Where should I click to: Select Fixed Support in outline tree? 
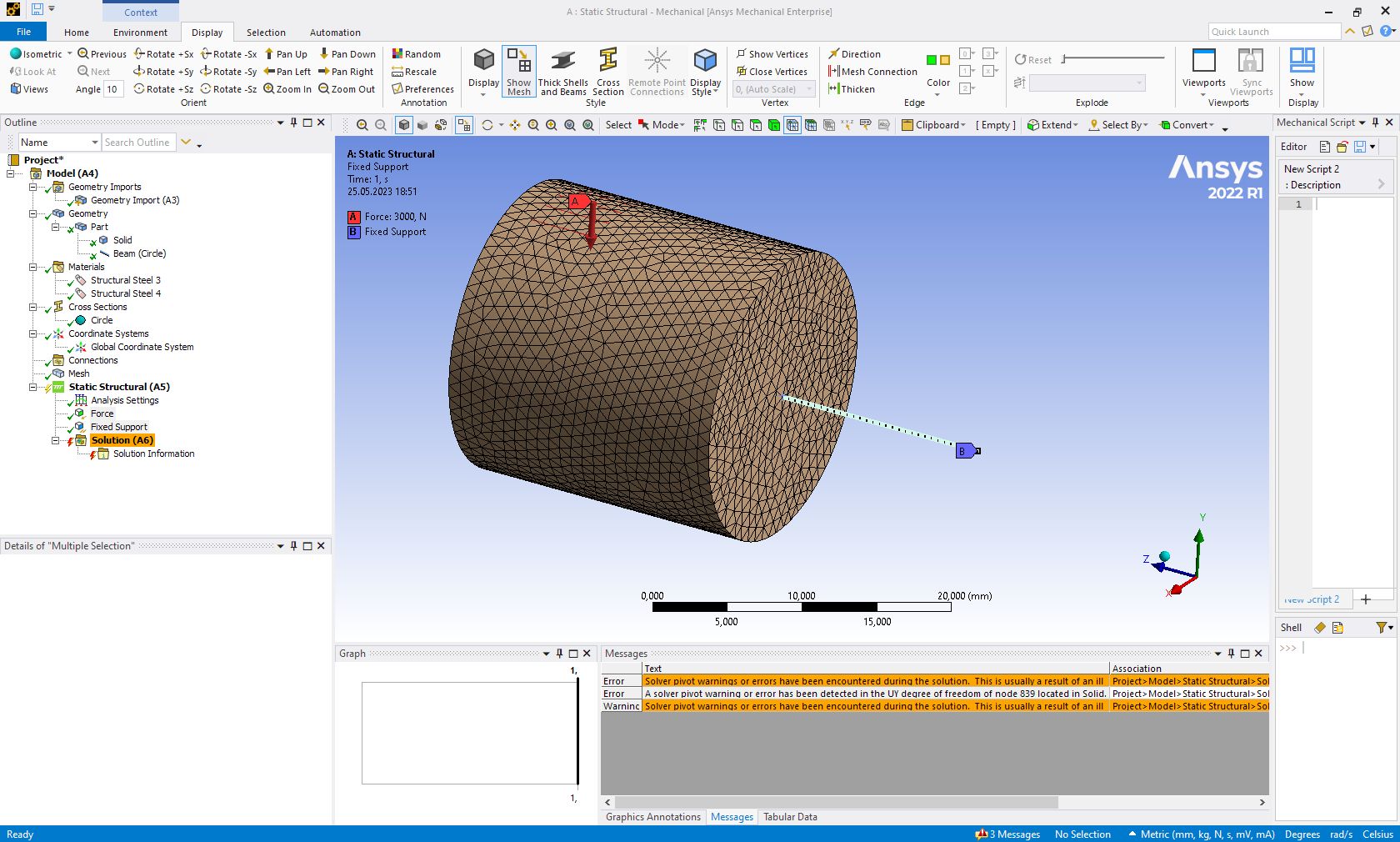[x=118, y=427]
